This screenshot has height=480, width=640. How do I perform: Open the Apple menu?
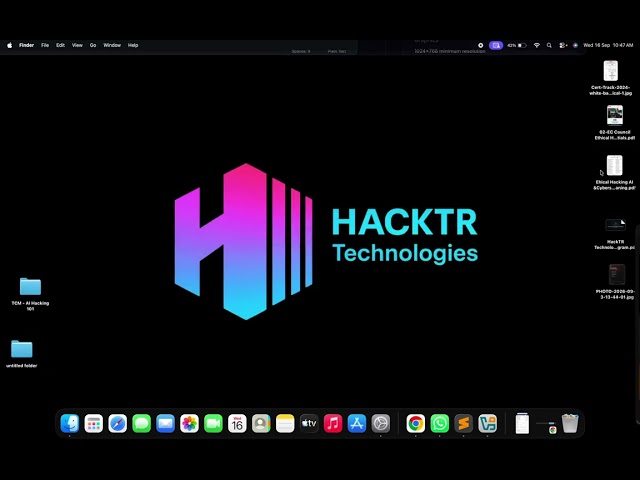pos(9,45)
